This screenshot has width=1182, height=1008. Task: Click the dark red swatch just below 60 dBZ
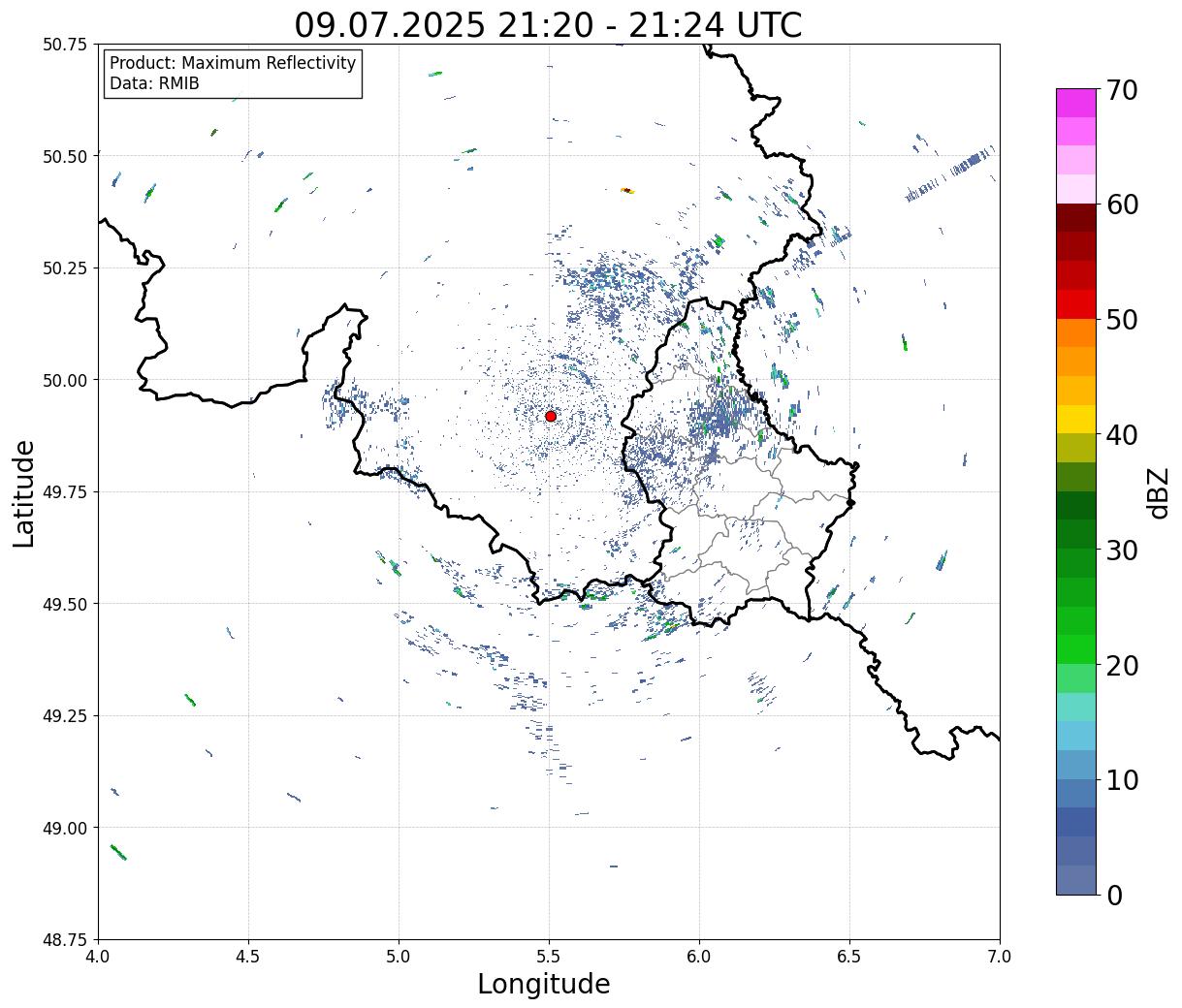coord(1076,218)
